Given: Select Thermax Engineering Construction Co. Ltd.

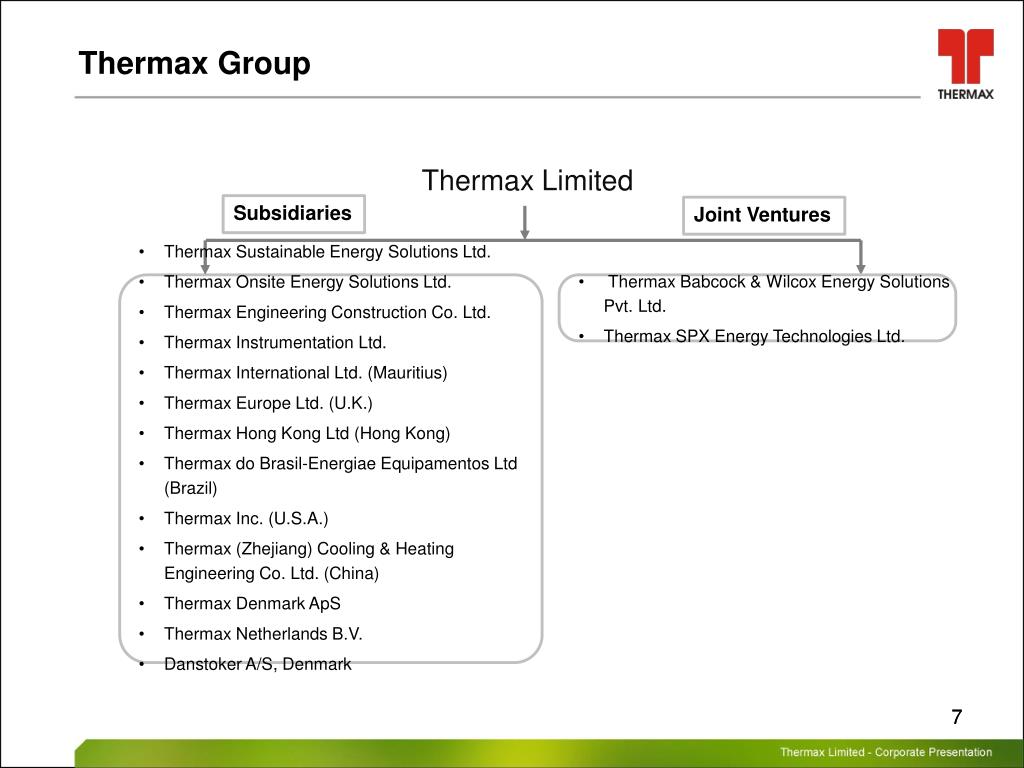Looking at the screenshot, I should pyautogui.click(x=327, y=312).
